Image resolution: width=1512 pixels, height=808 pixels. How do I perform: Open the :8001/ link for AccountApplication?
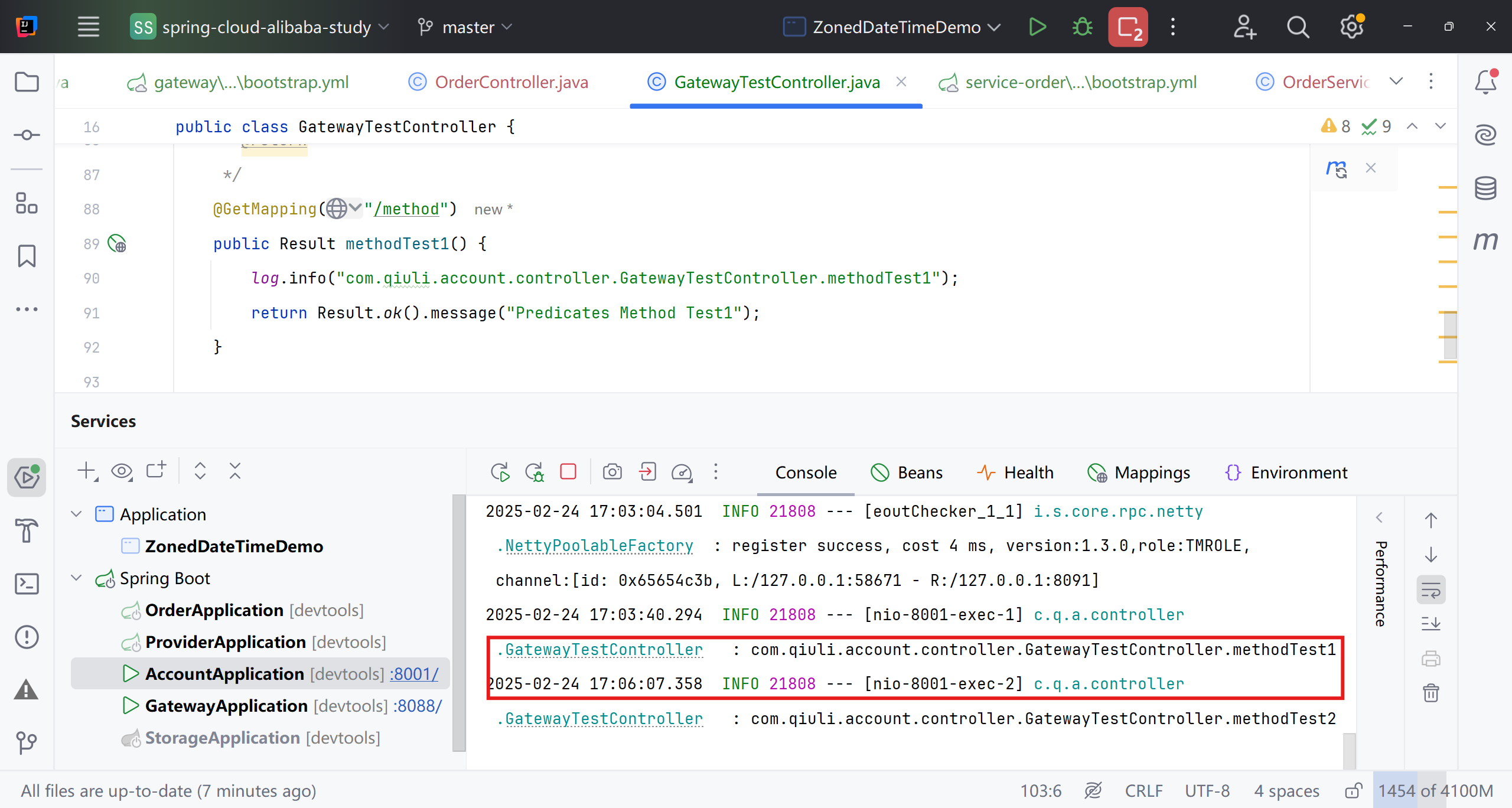point(414,674)
